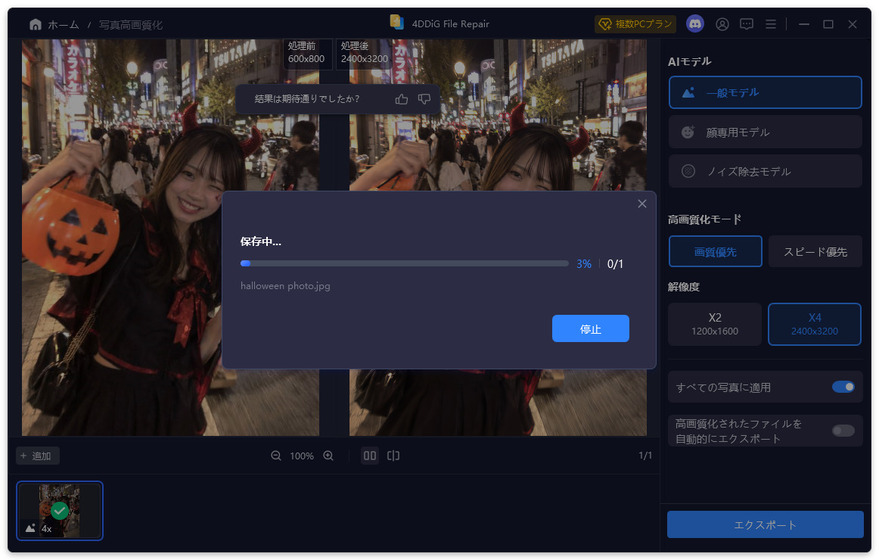Click the zoom in magnifier icon

pyautogui.click(x=329, y=456)
